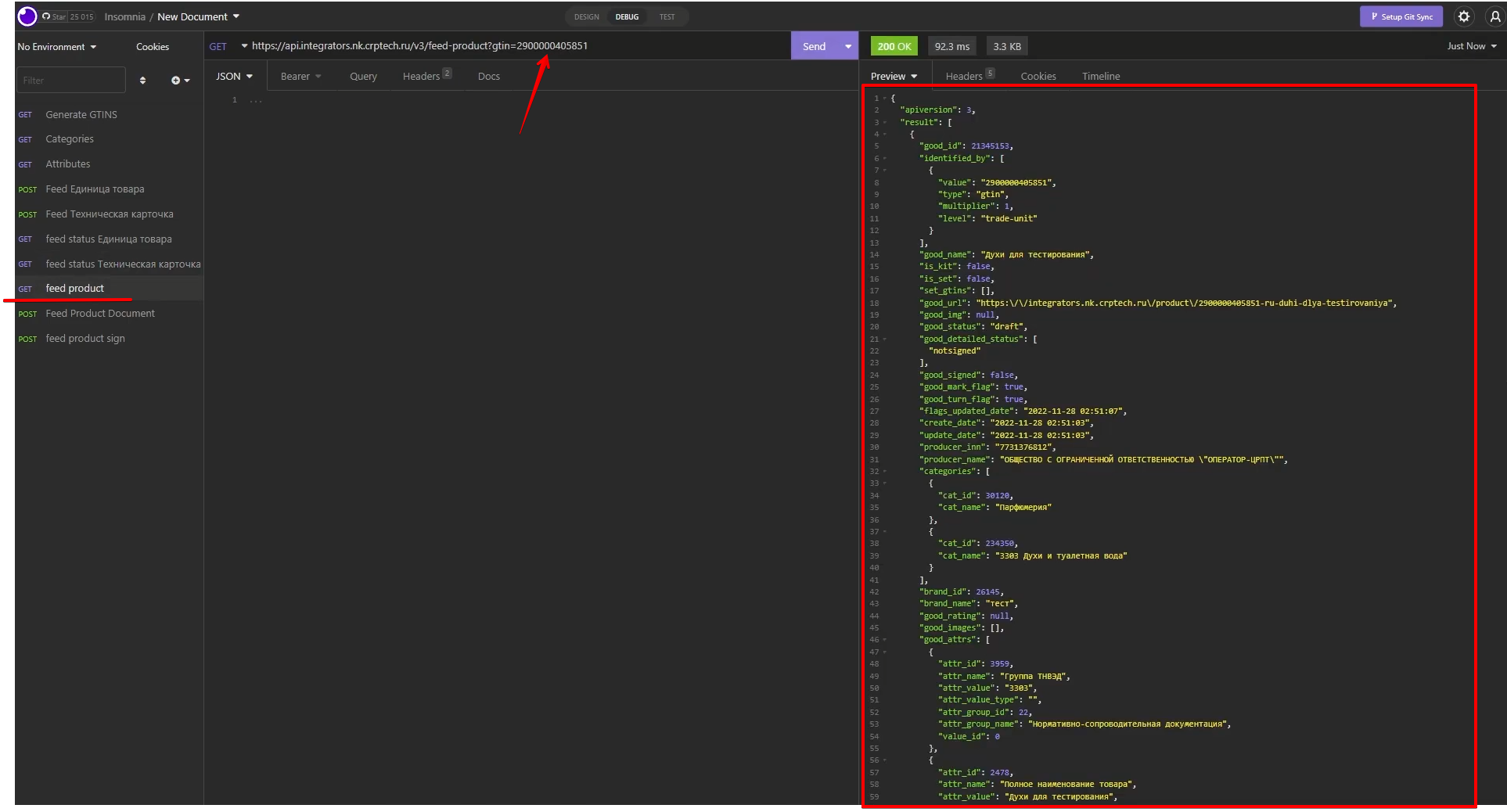Viewport: 1507px width, 812px height.
Task: Open the account user icon
Action: pos(1494,16)
